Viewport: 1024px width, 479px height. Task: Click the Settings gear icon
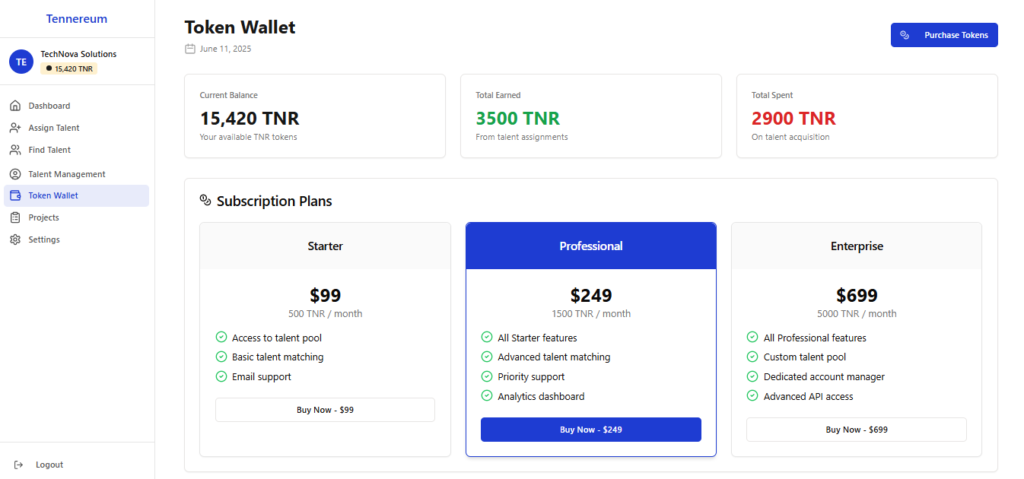[x=15, y=240]
